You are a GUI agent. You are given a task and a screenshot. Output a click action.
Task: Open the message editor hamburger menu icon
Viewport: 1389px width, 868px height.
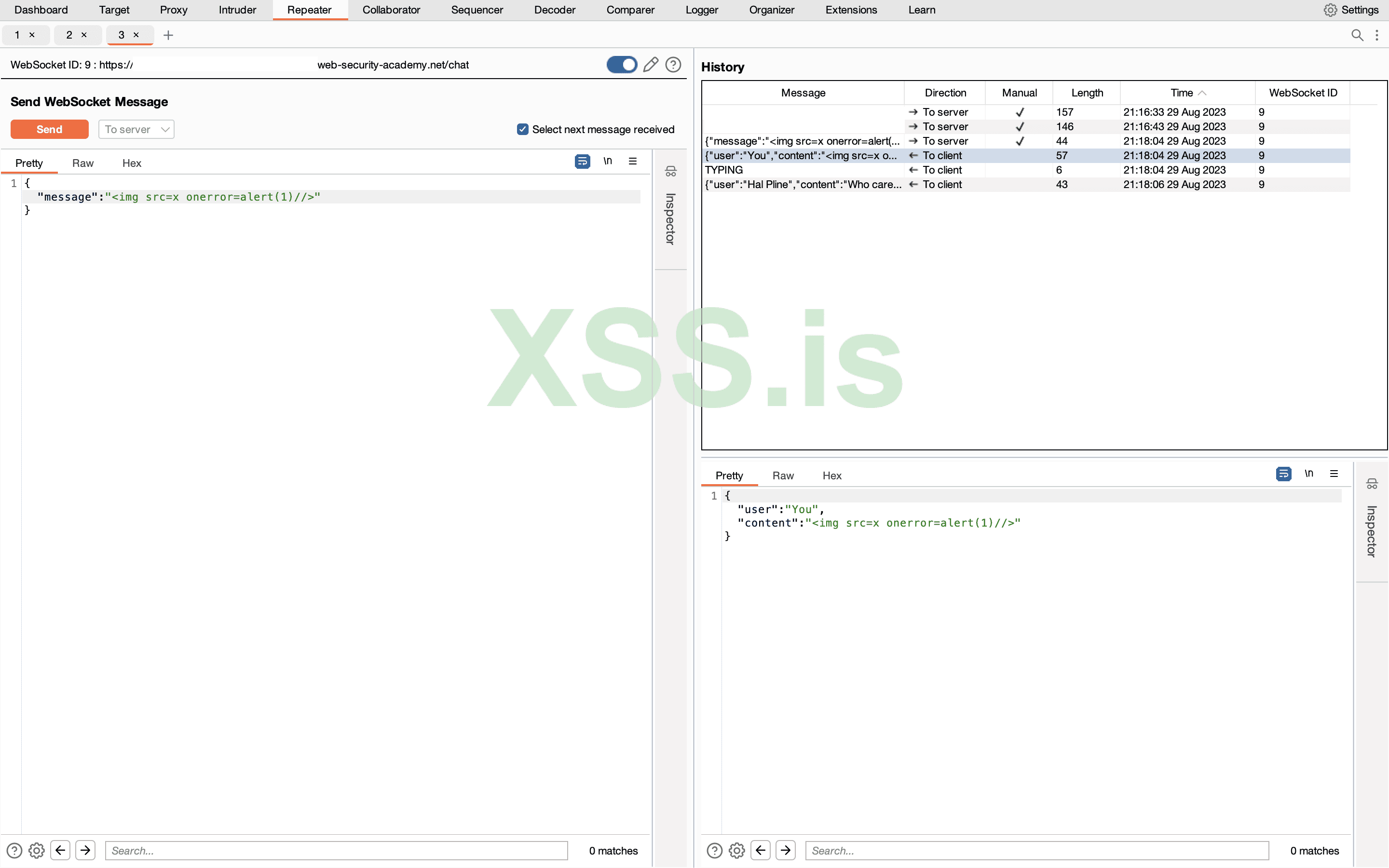tap(632, 162)
